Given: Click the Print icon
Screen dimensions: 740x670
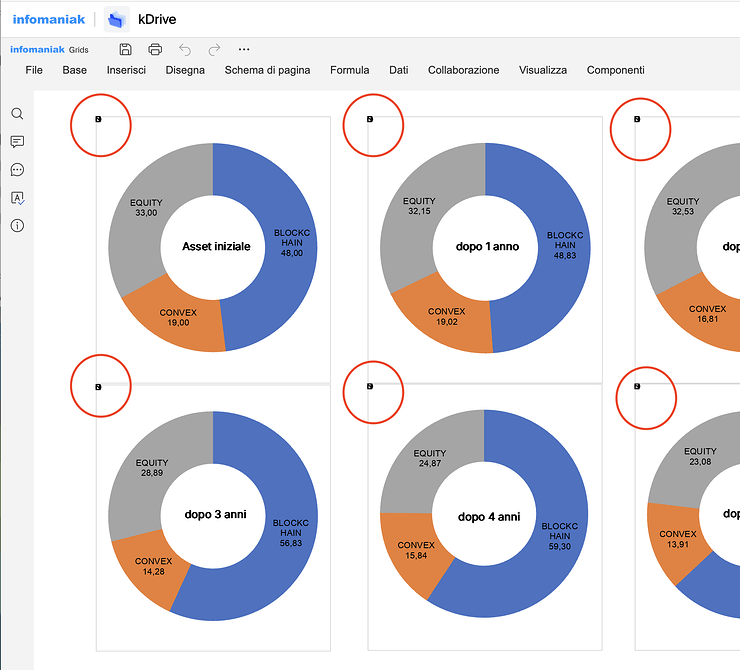Looking at the screenshot, I should tap(155, 49).
